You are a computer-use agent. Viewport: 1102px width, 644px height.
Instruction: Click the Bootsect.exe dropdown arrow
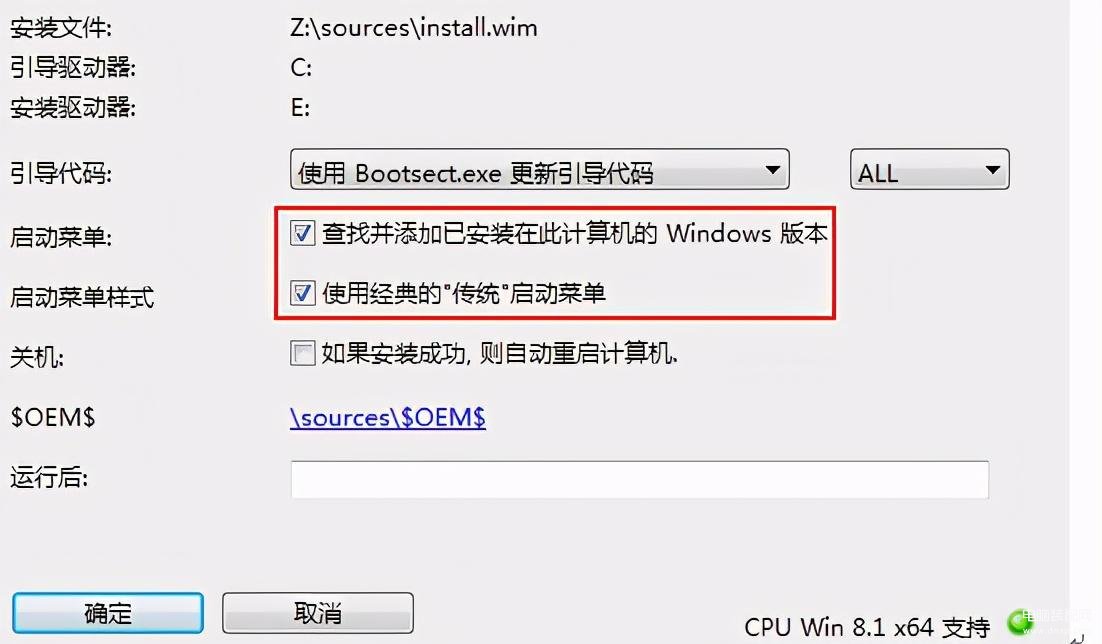click(x=772, y=170)
